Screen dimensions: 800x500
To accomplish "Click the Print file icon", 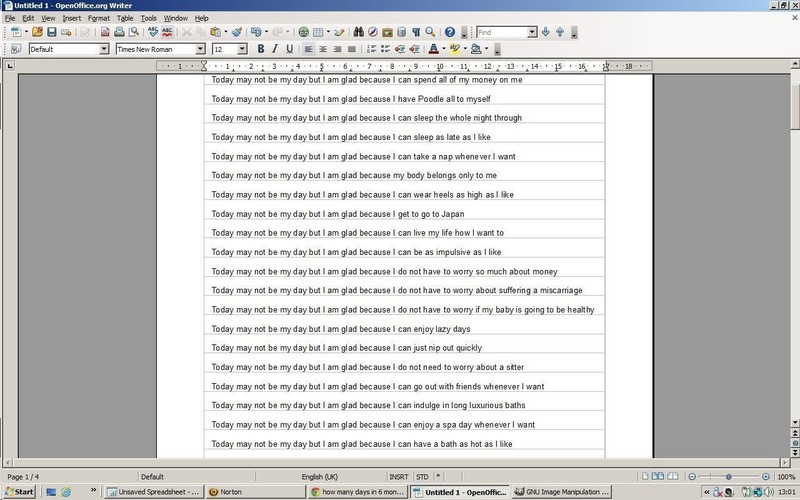I will pyautogui.click(x=119, y=32).
